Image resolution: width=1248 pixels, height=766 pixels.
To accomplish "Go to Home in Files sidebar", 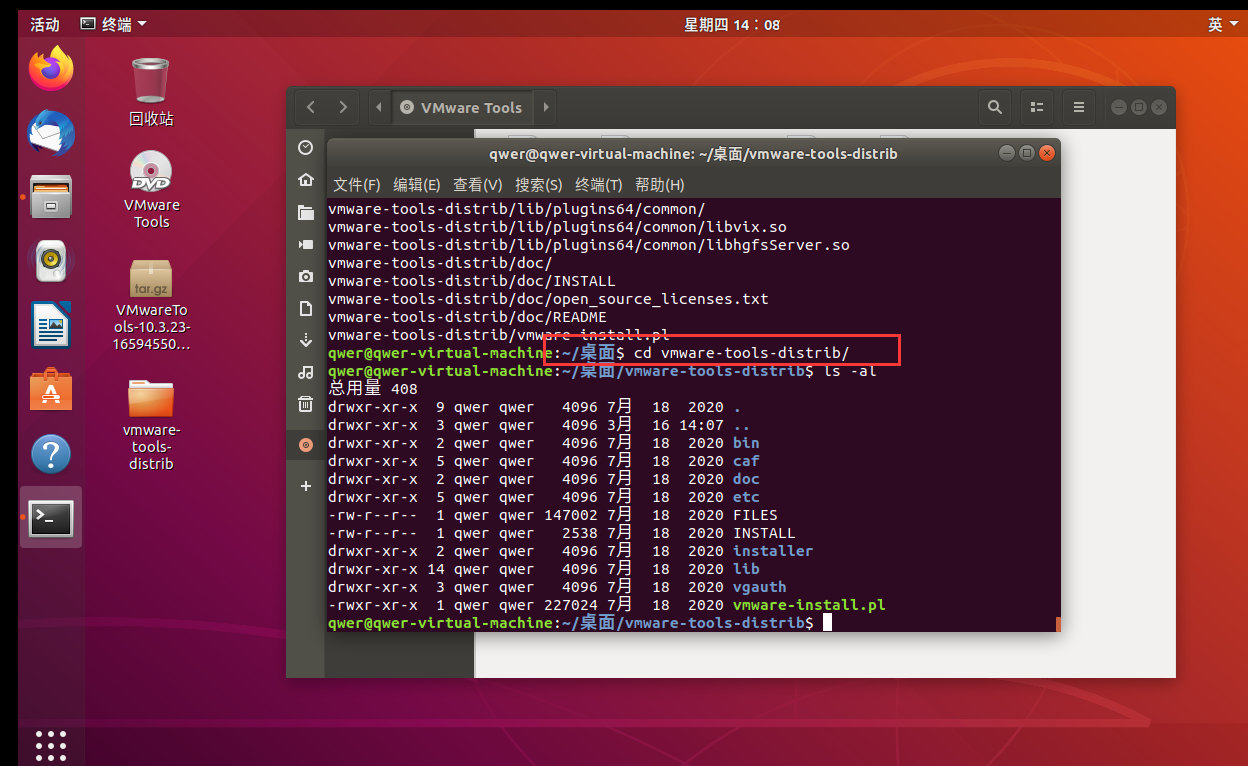I will [x=306, y=180].
